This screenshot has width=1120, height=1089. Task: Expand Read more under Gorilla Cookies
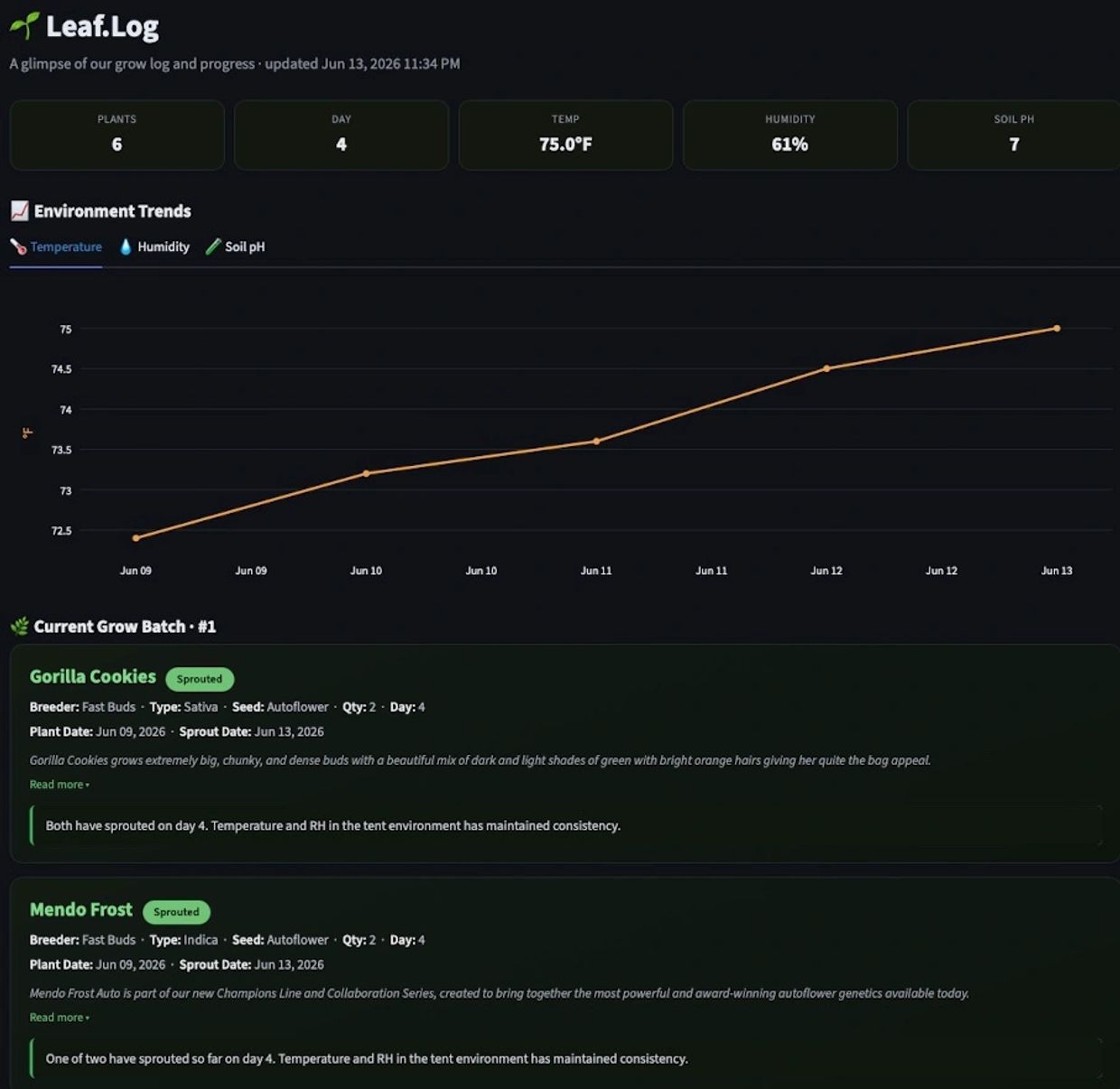59,785
